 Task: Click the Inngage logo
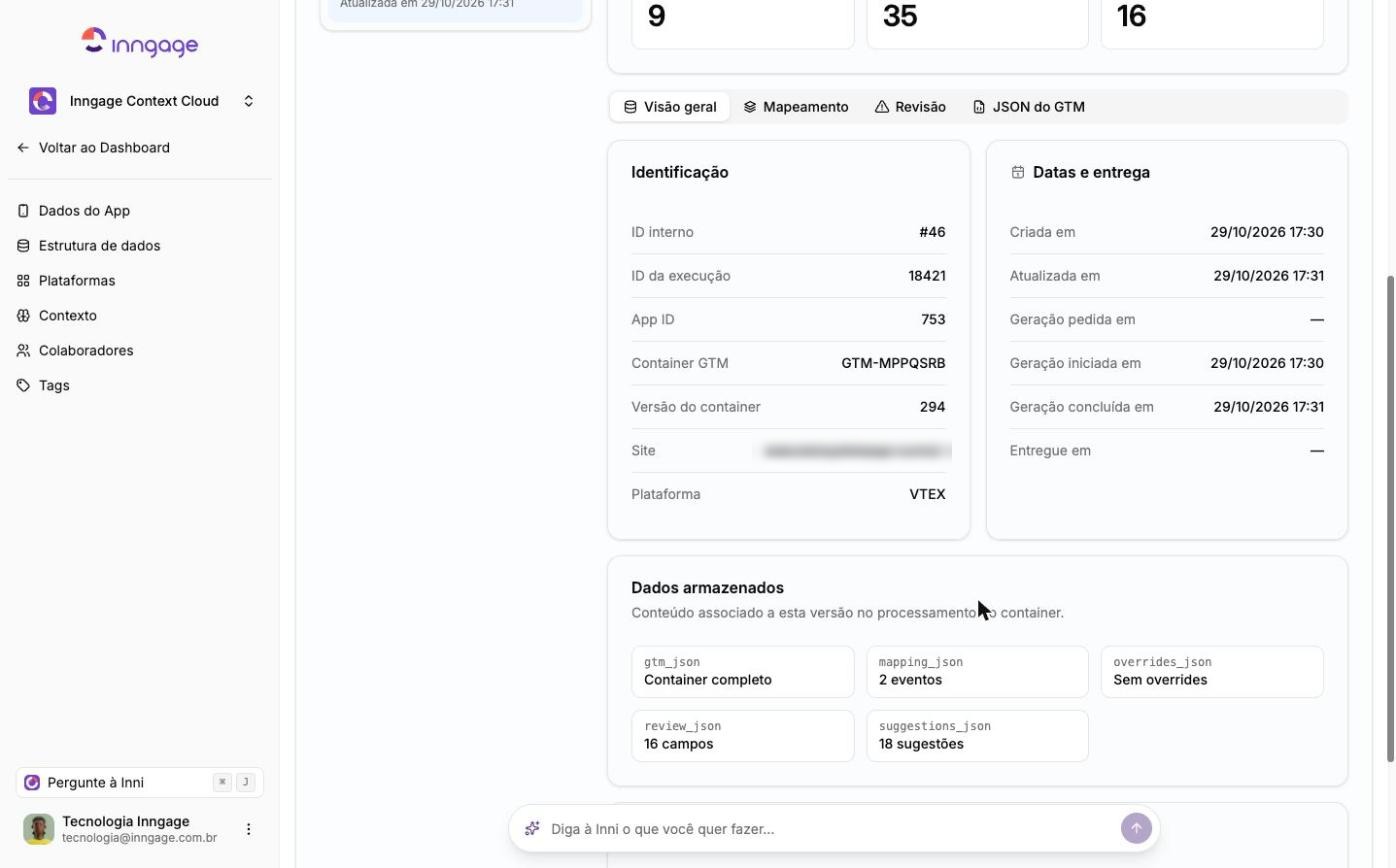pyautogui.click(x=139, y=42)
